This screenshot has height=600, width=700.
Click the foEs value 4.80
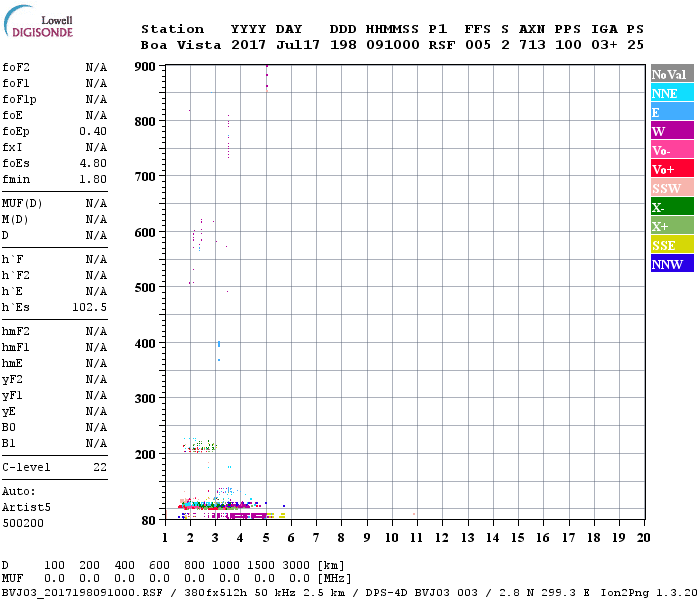tap(93, 163)
